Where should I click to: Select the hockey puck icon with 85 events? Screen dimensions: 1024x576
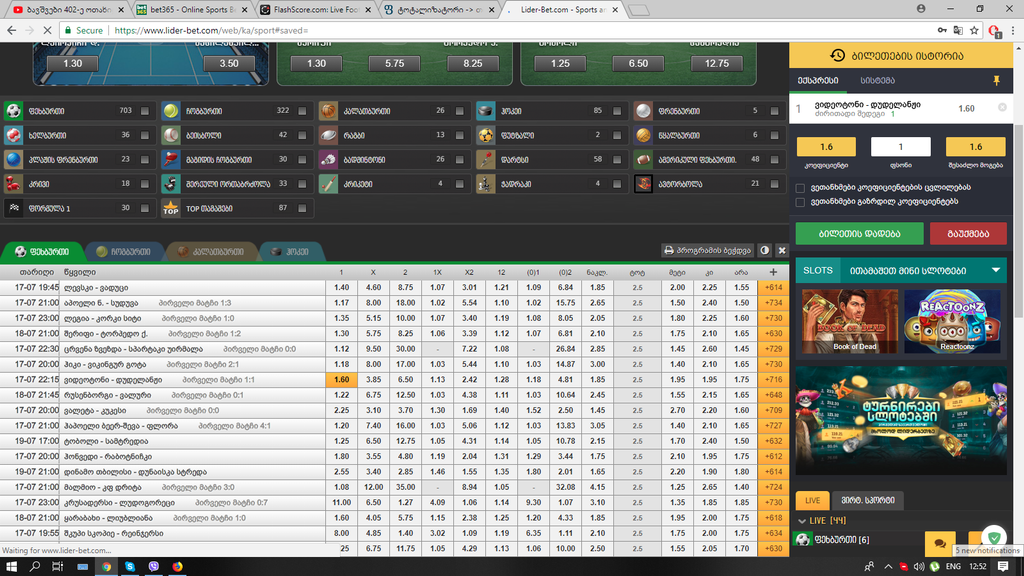click(485, 111)
